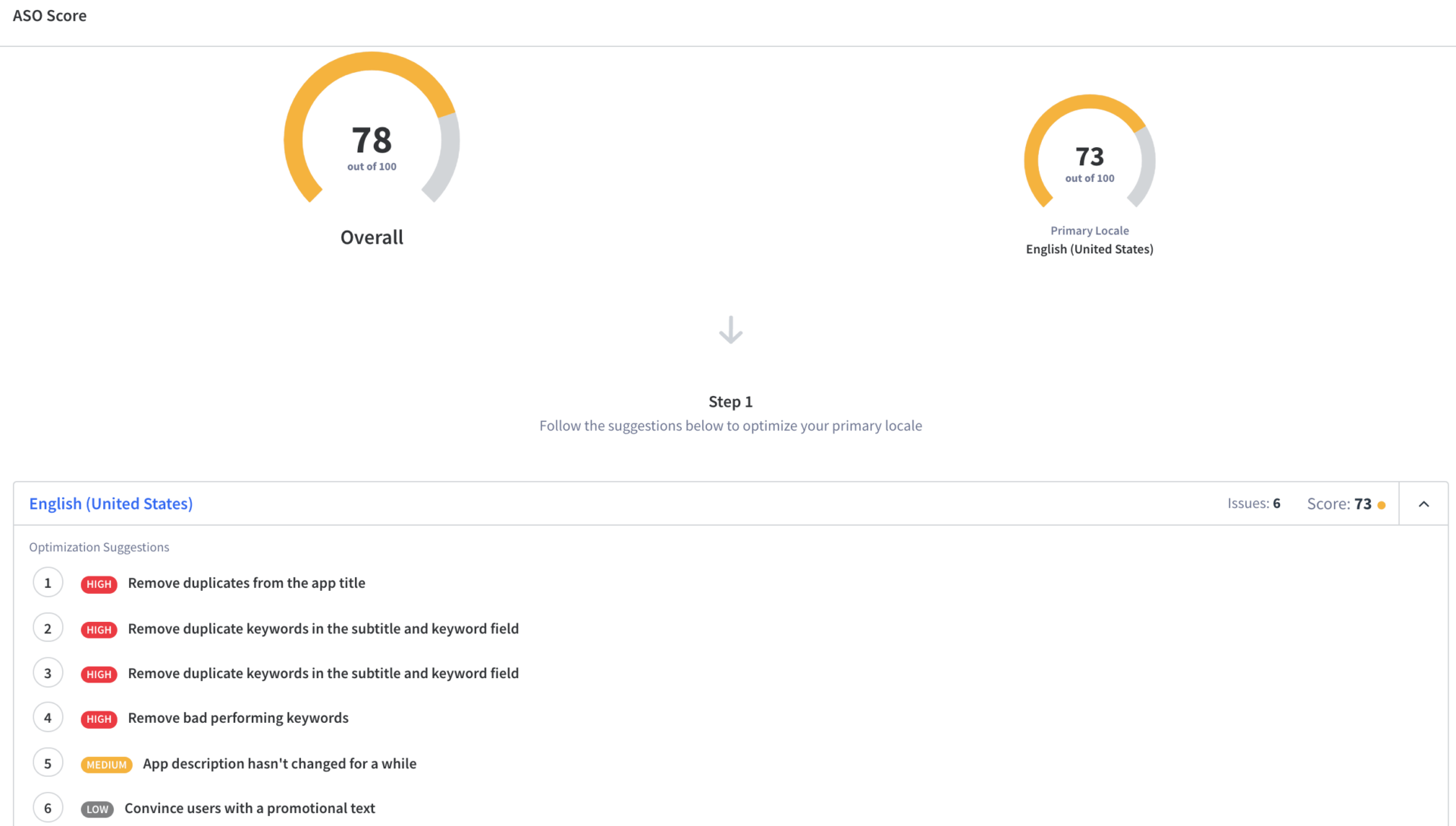Click the HIGH badge on subtitle keyword issue
This screenshot has height=826, width=1456.
(x=97, y=628)
